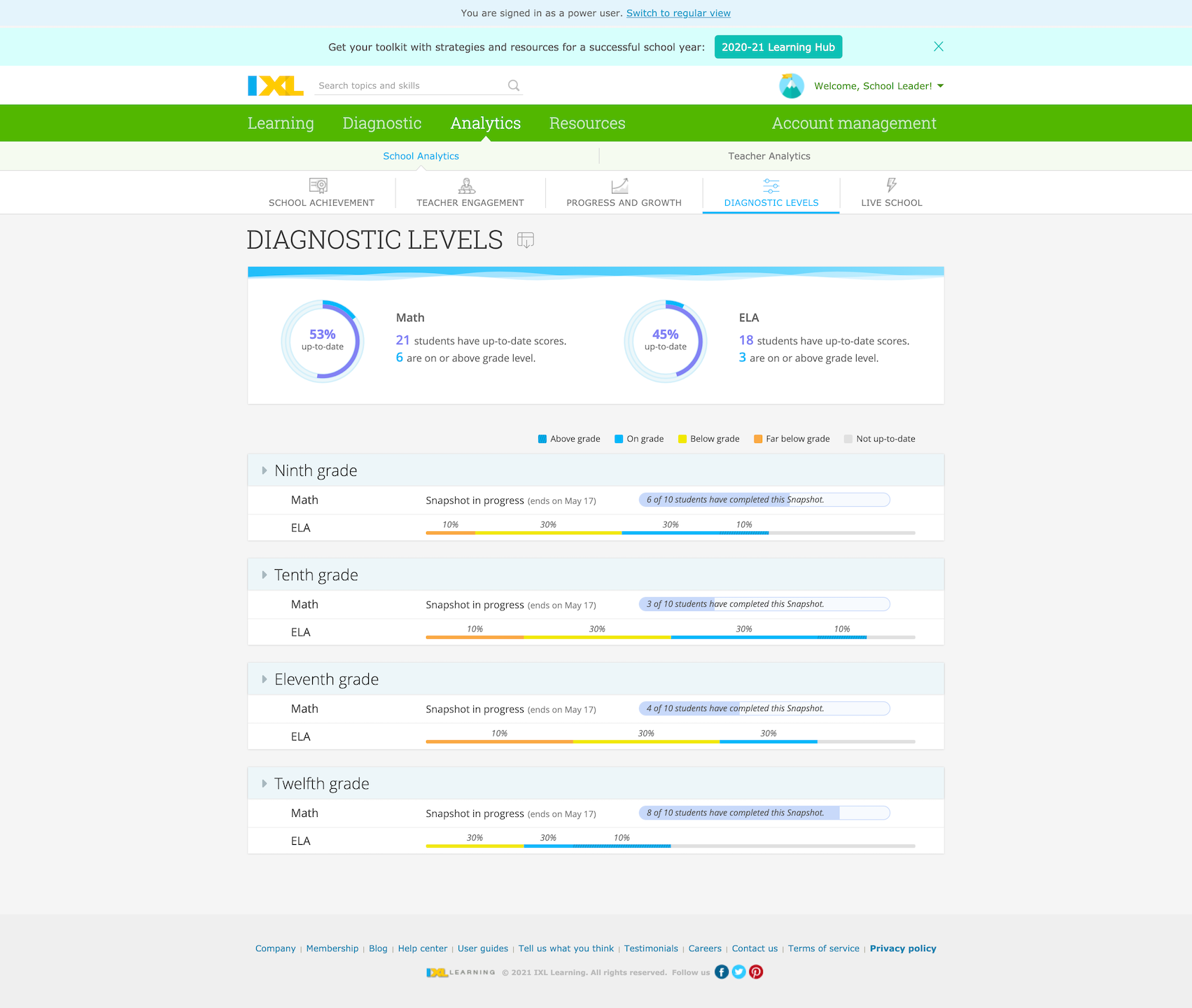This screenshot has width=1192, height=1008.
Task: Click the search magnifying glass icon
Action: [513, 85]
